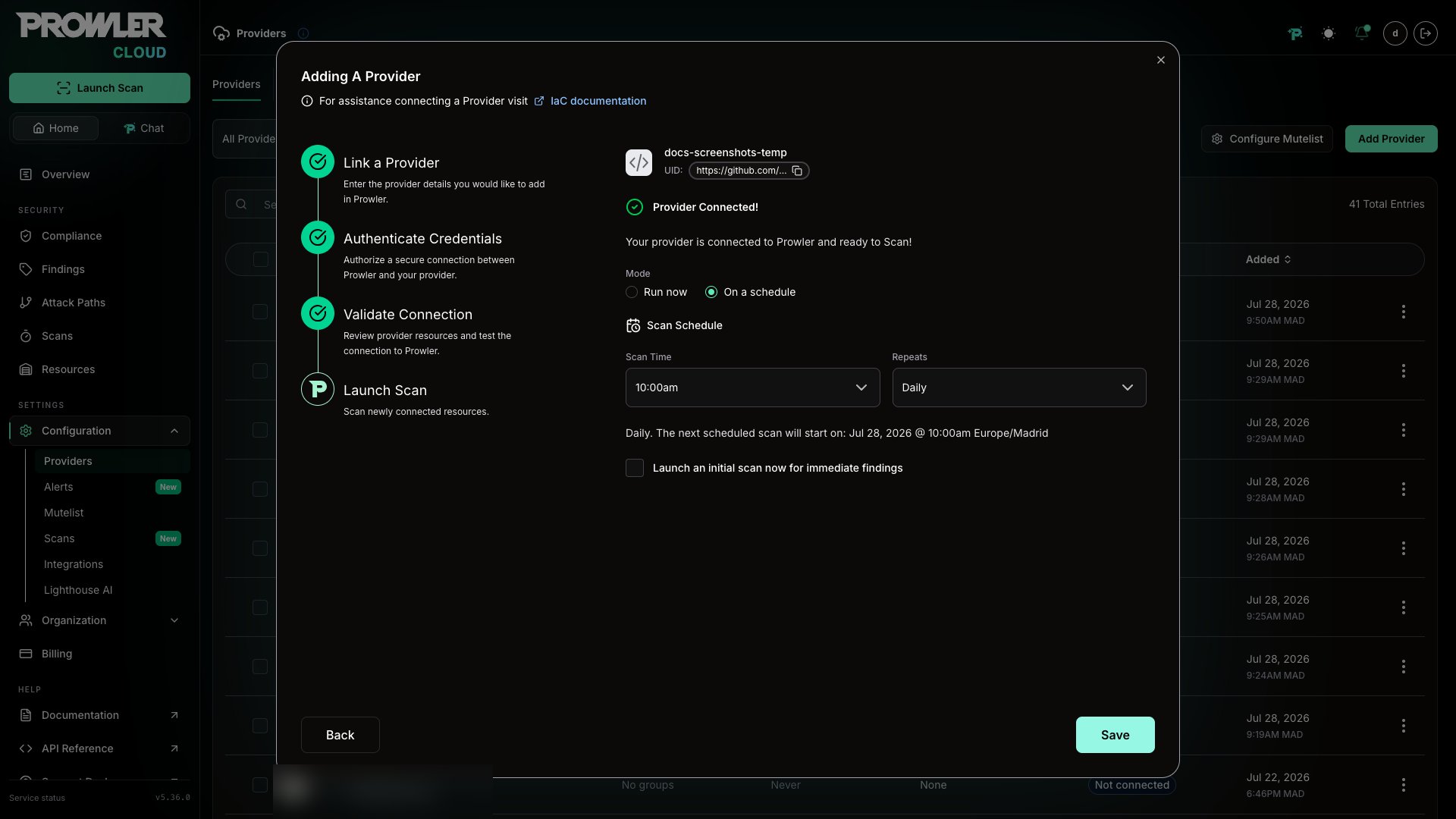1456x819 pixels.
Task: Click the Service status text
Action: [x=37, y=798]
